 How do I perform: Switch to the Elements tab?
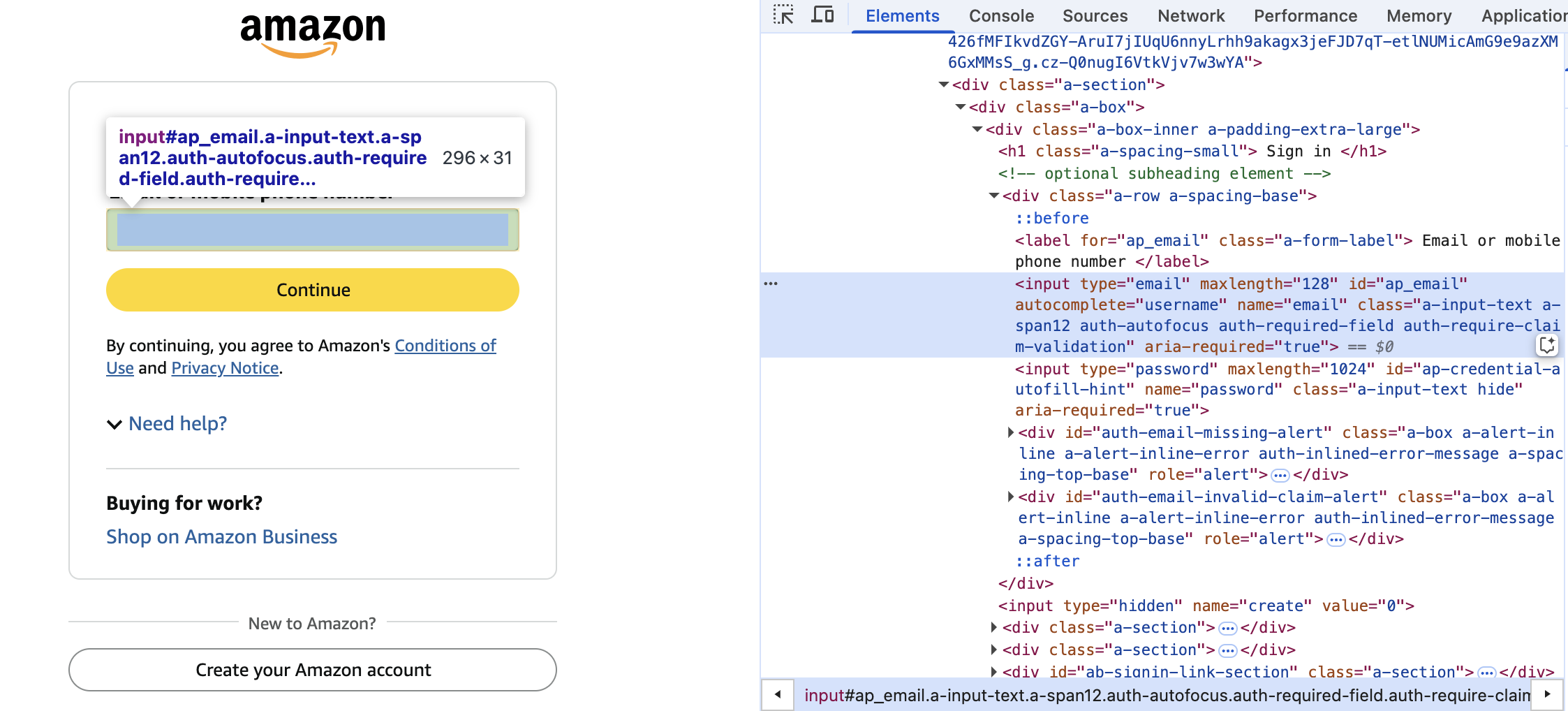[902, 15]
